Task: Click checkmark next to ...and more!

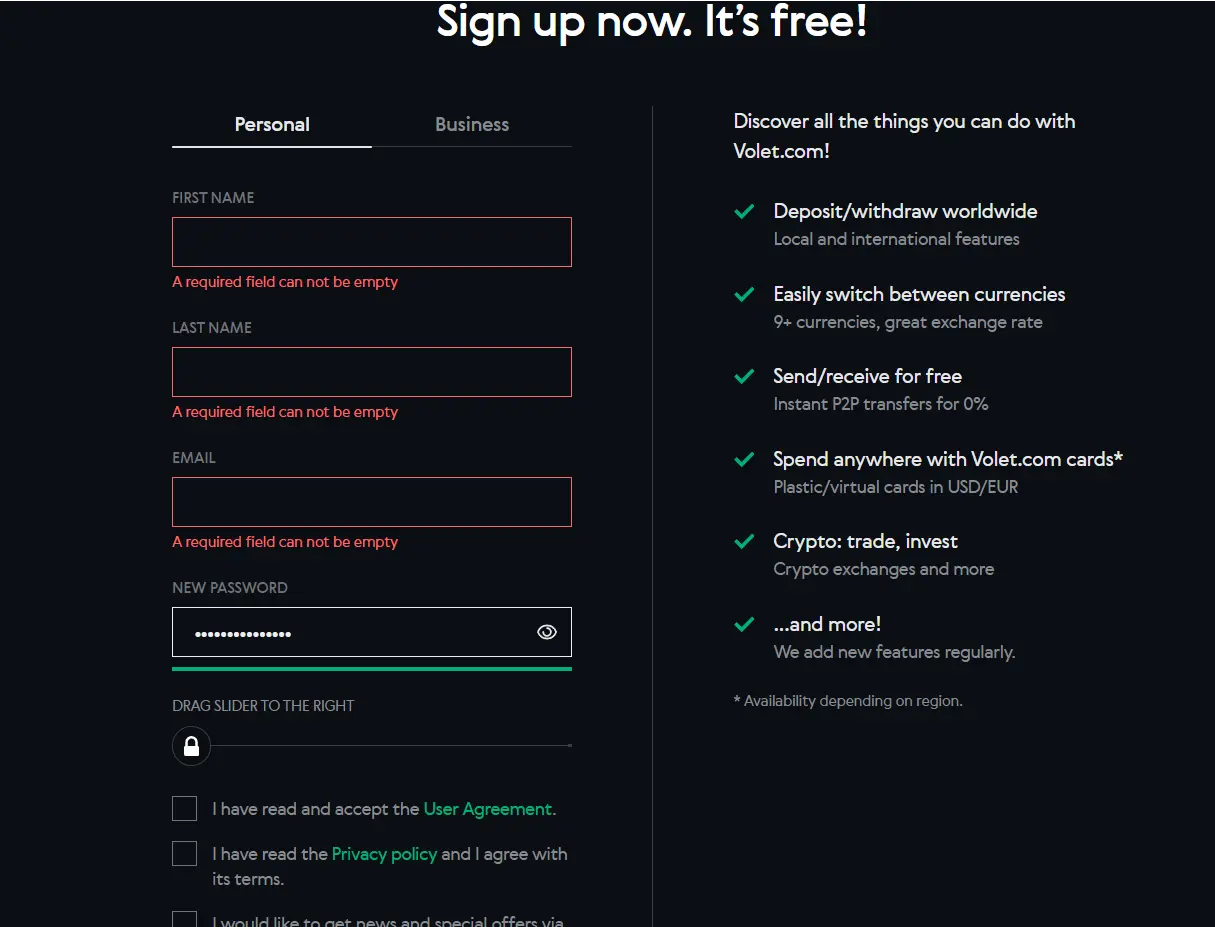Action: pos(744,625)
